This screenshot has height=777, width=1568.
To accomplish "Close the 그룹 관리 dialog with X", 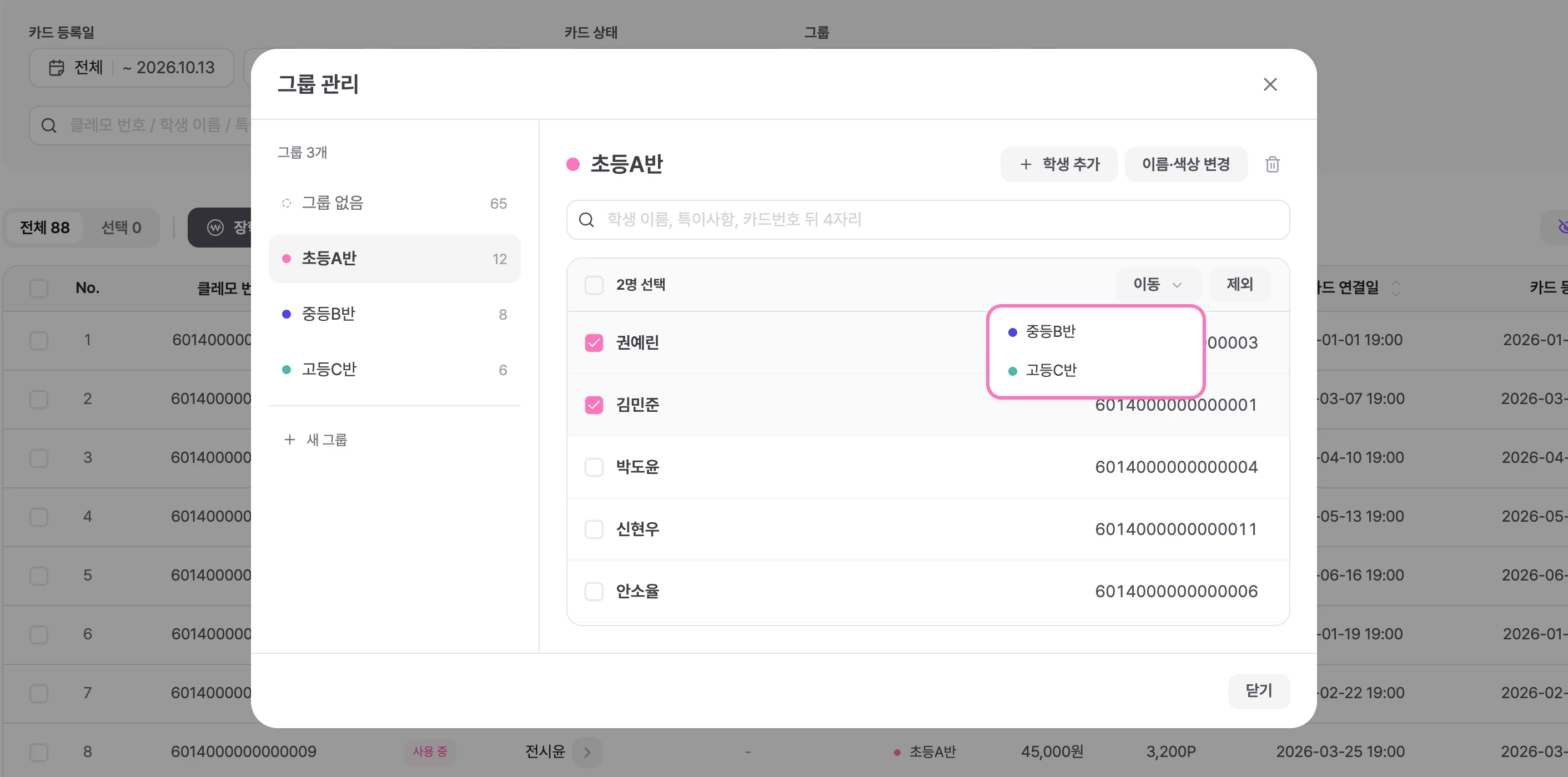I will 1270,84.
